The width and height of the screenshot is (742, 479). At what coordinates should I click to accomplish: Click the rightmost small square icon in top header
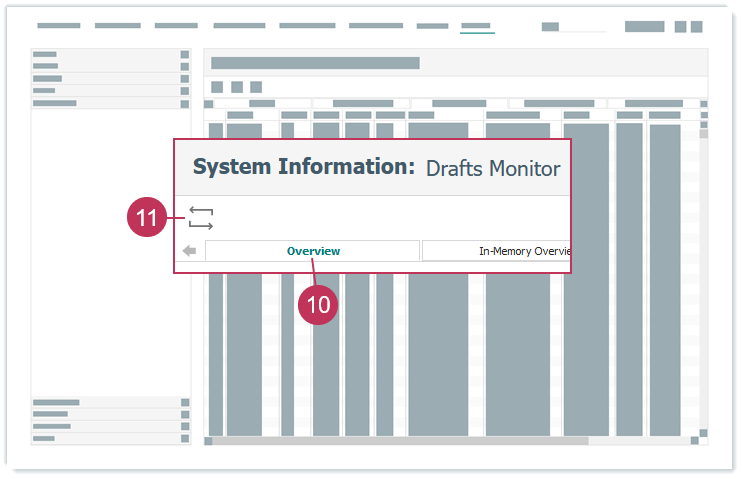(696, 27)
